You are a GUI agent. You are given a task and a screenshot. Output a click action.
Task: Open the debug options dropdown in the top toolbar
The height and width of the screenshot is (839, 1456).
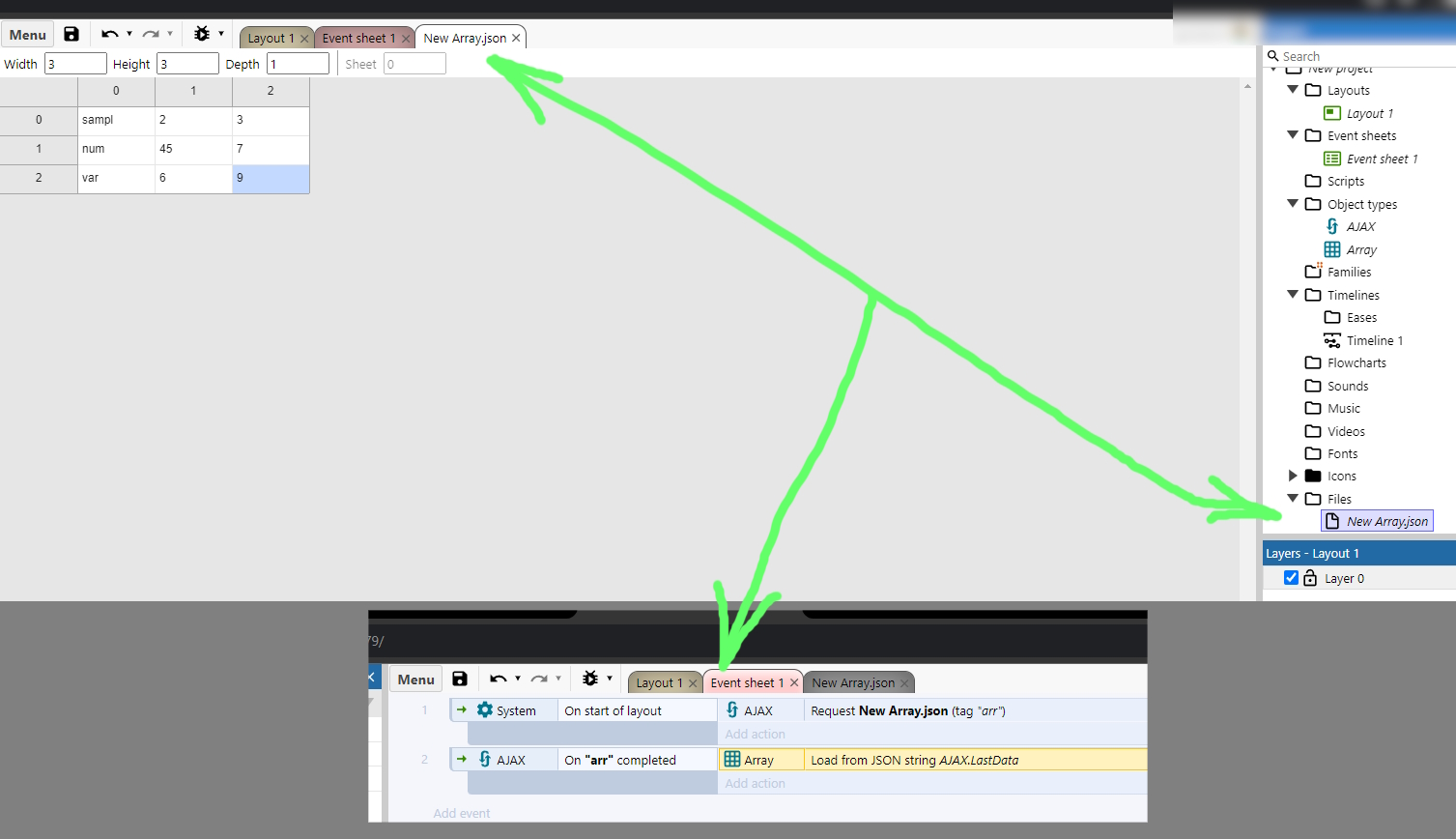tap(221, 34)
